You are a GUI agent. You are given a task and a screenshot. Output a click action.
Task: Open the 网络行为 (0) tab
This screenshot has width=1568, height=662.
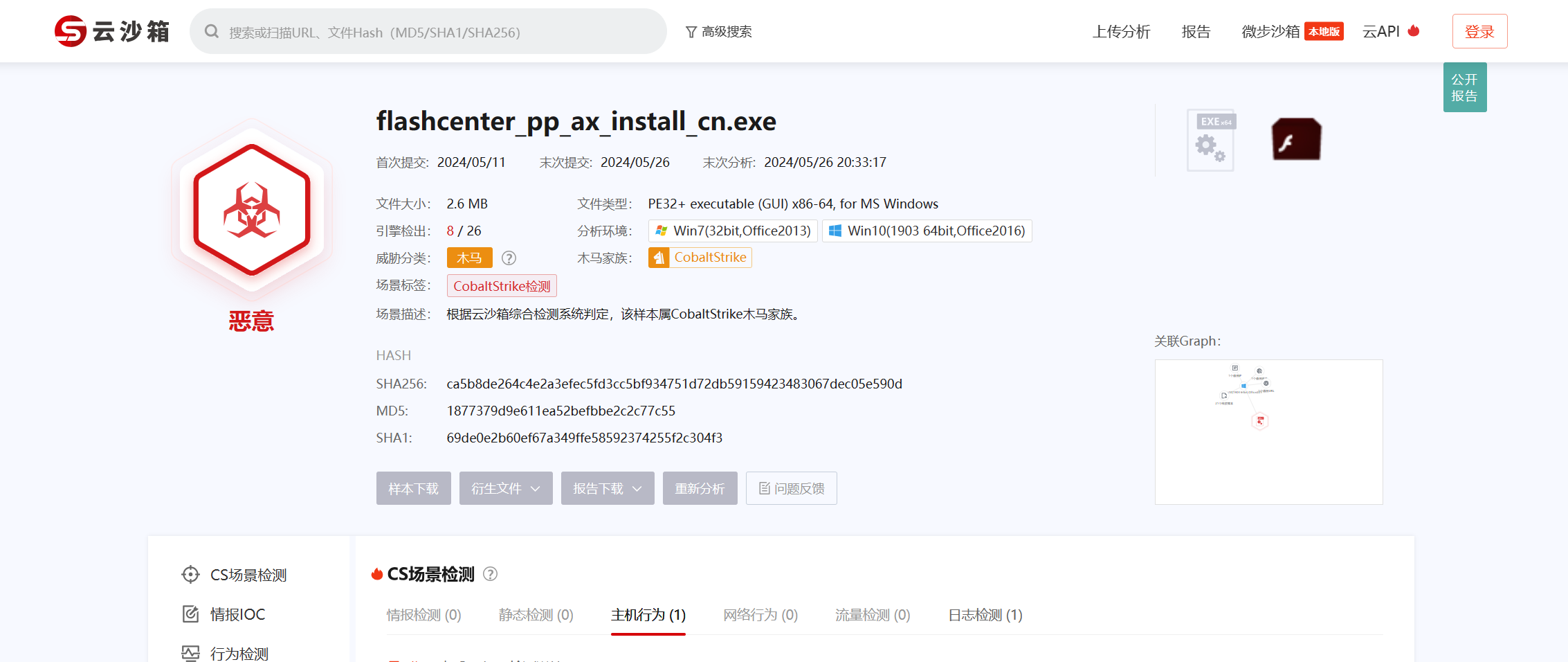(x=760, y=615)
